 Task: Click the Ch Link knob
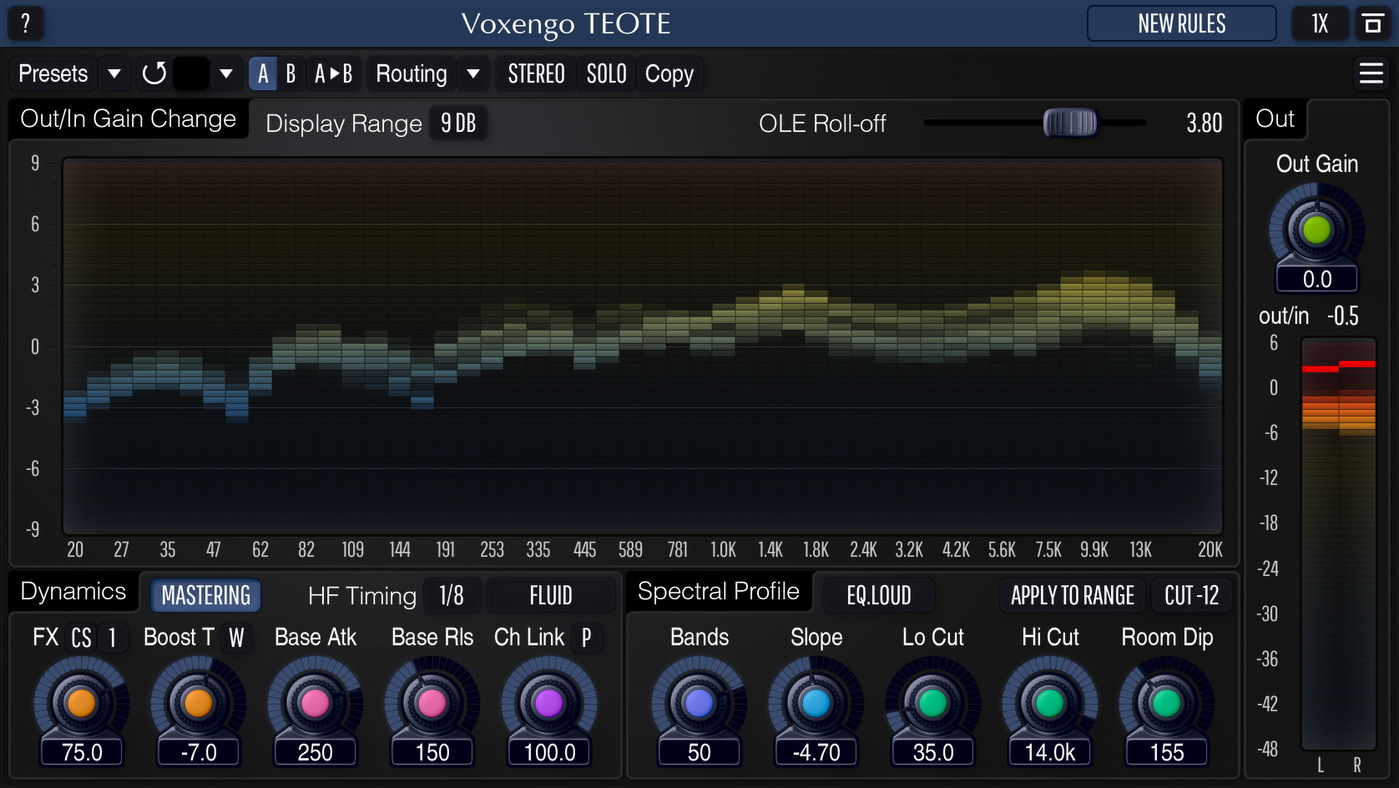tap(549, 703)
